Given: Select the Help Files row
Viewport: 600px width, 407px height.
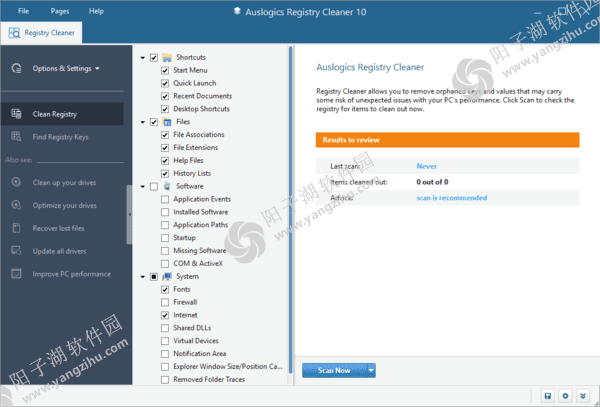Looking at the screenshot, I should [188, 160].
